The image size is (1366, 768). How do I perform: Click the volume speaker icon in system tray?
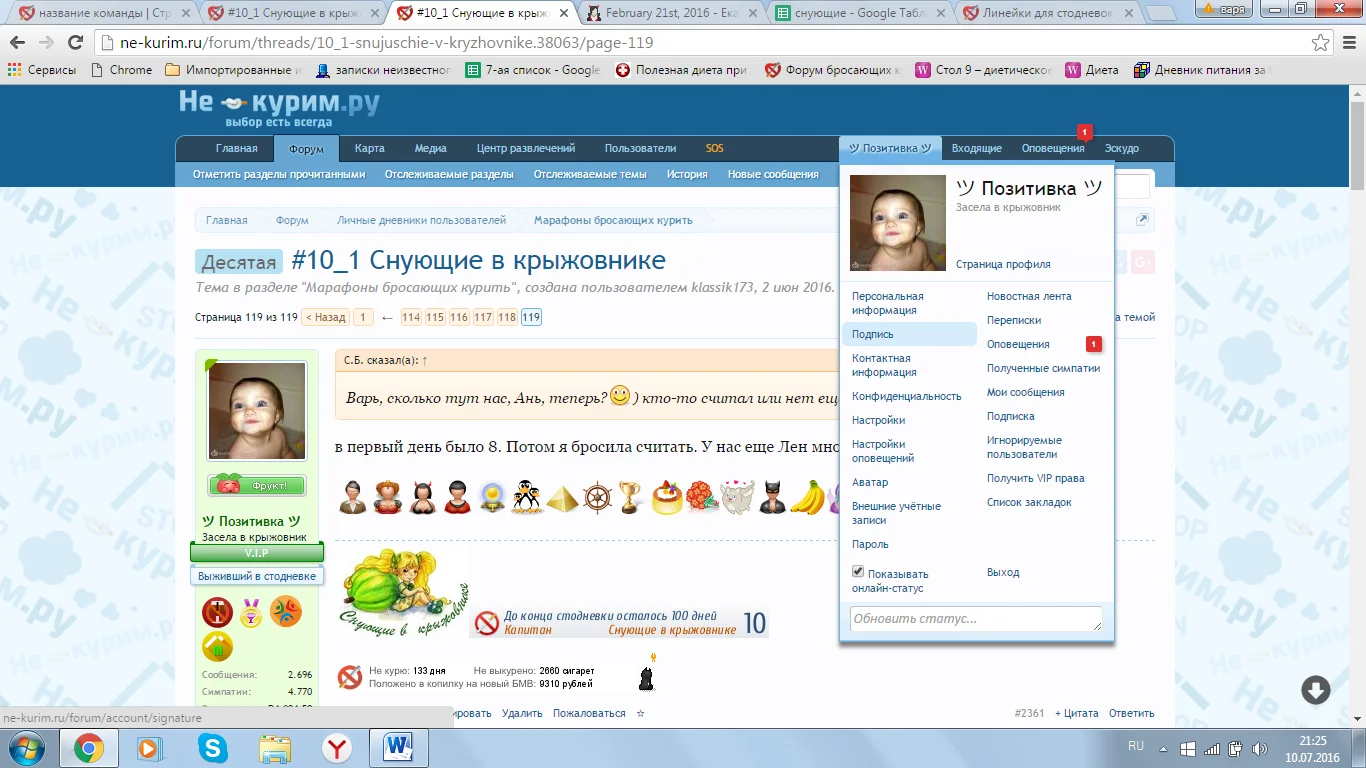point(1258,748)
